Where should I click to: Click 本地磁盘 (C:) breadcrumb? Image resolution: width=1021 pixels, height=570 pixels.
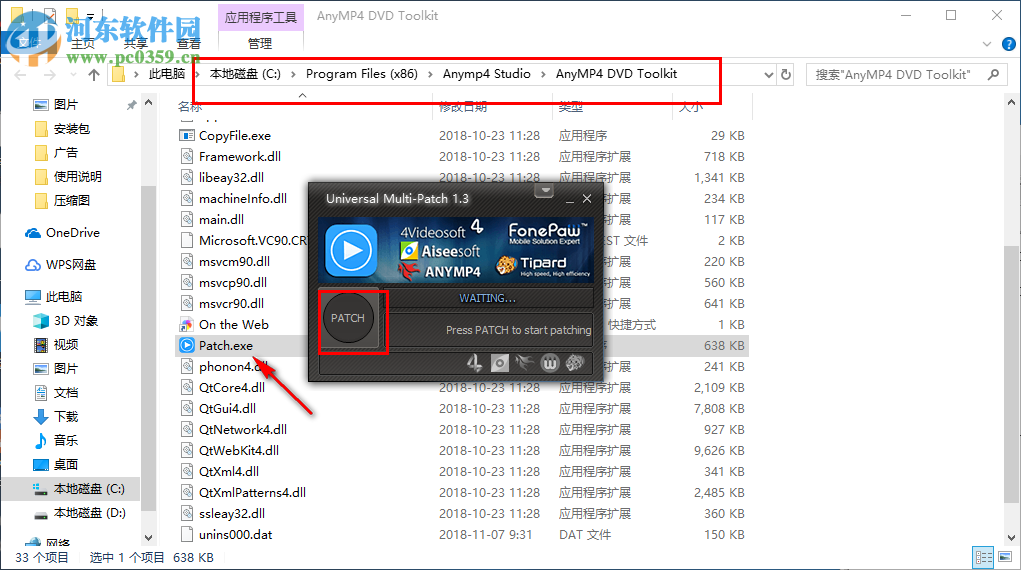pyautogui.click(x=245, y=74)
